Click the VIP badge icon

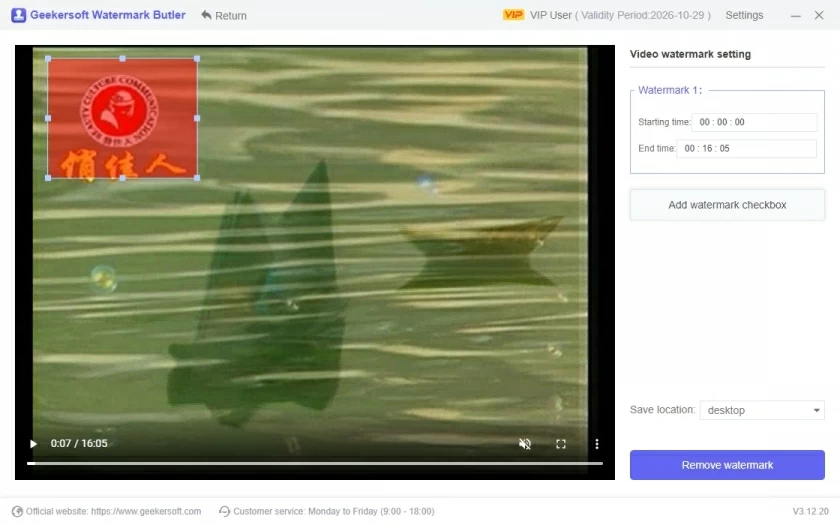coord(513,14)
